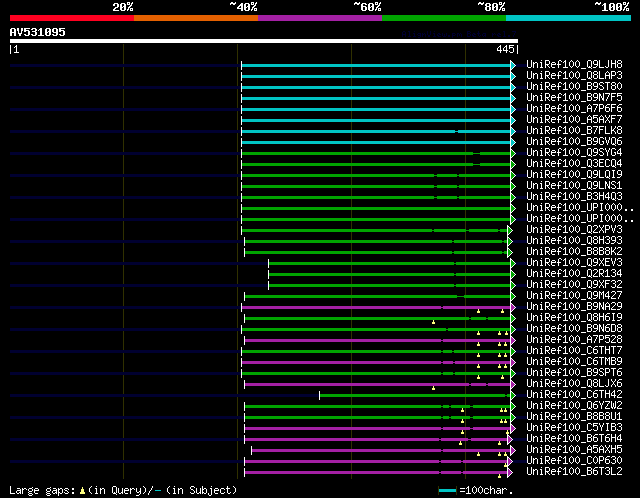Select the UniRef100_C5YIB3 label
Image resolution: width=640 pixels, height=498 pixels.
tap(574, 428)
